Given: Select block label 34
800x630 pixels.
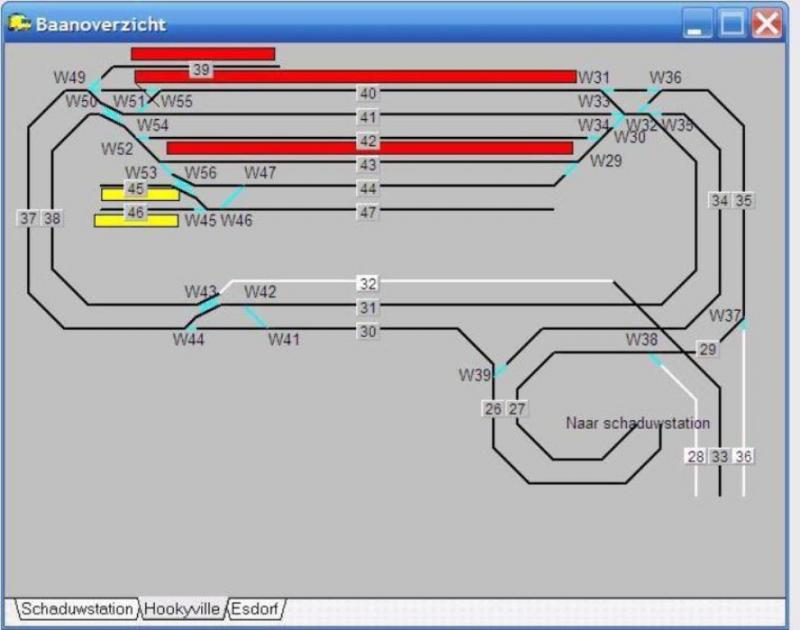Looking at the screenshot, I should (x=719, y=200).
